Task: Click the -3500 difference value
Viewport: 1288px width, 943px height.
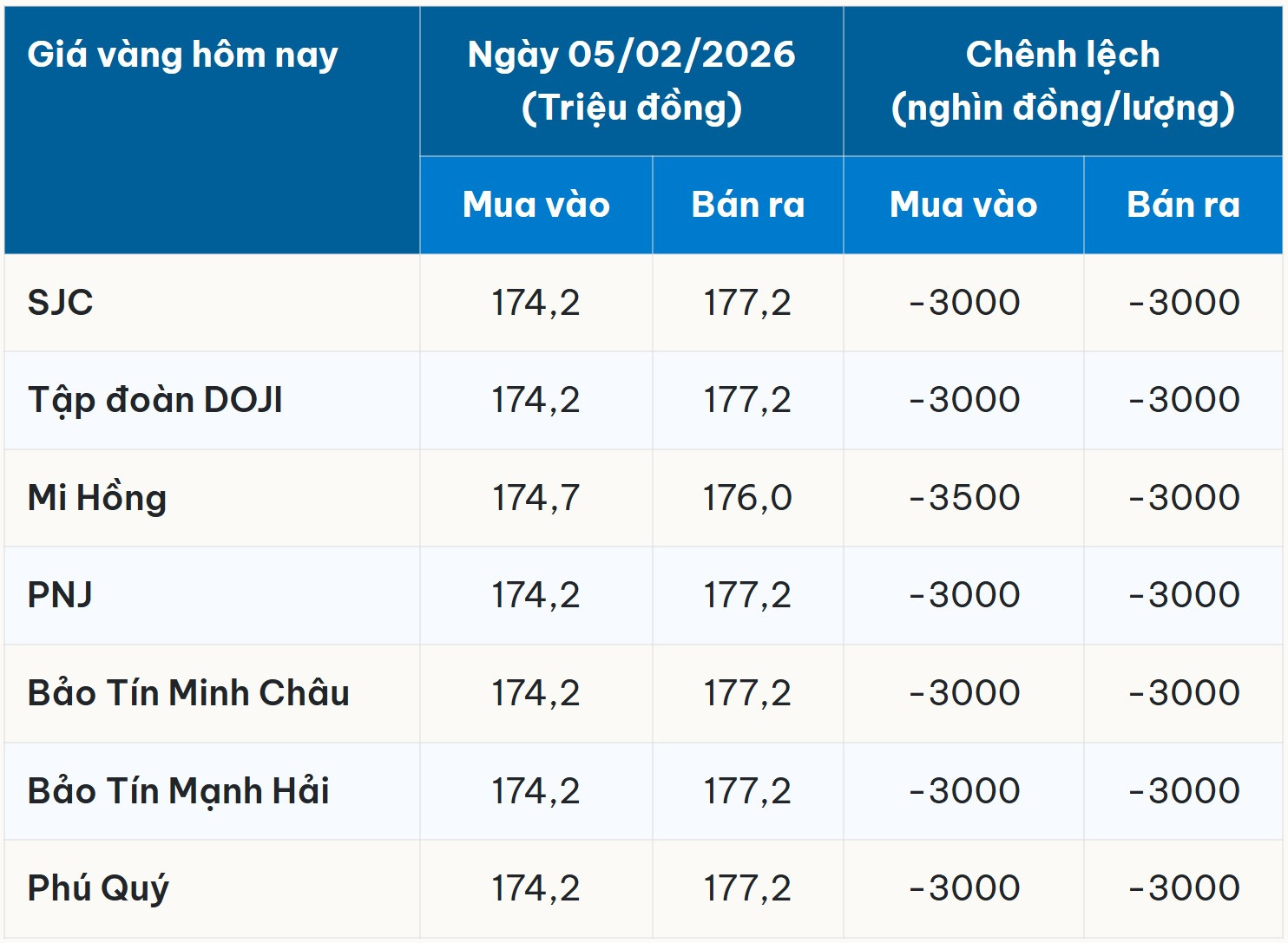Action: [963, 498]
